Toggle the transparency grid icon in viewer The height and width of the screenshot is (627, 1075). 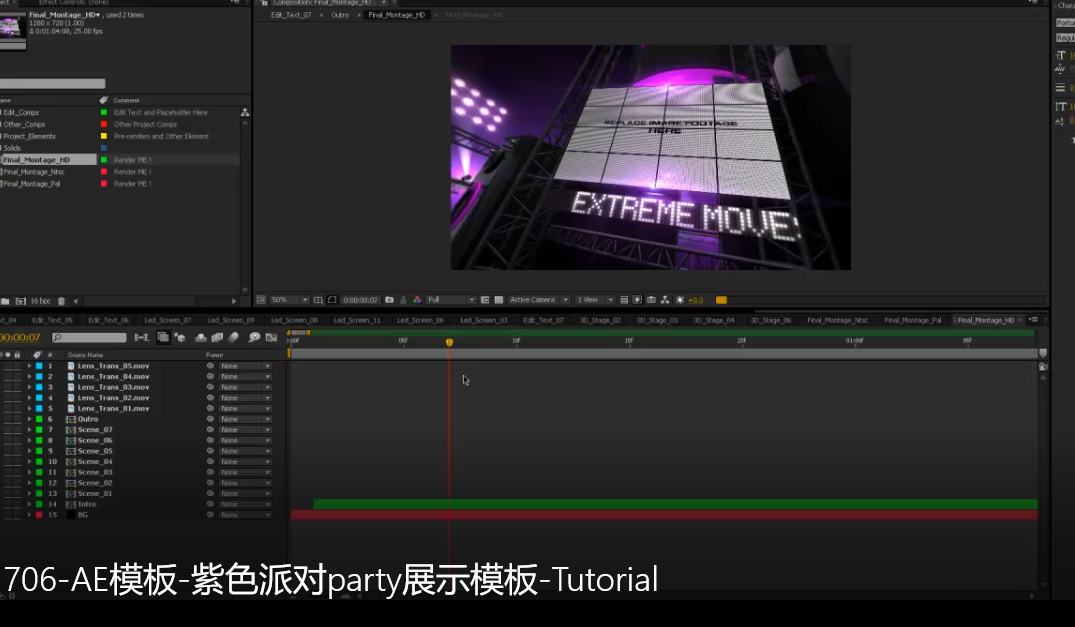point(499,300)
